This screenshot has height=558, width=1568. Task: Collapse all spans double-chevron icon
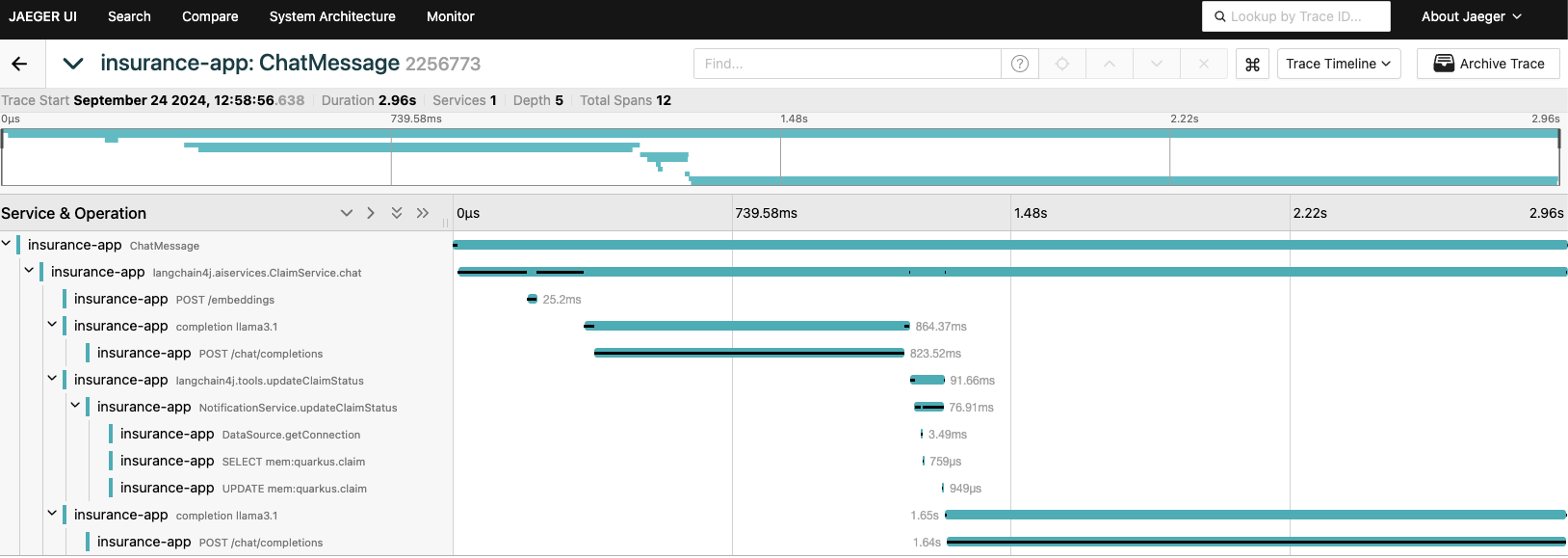point(423,213)
